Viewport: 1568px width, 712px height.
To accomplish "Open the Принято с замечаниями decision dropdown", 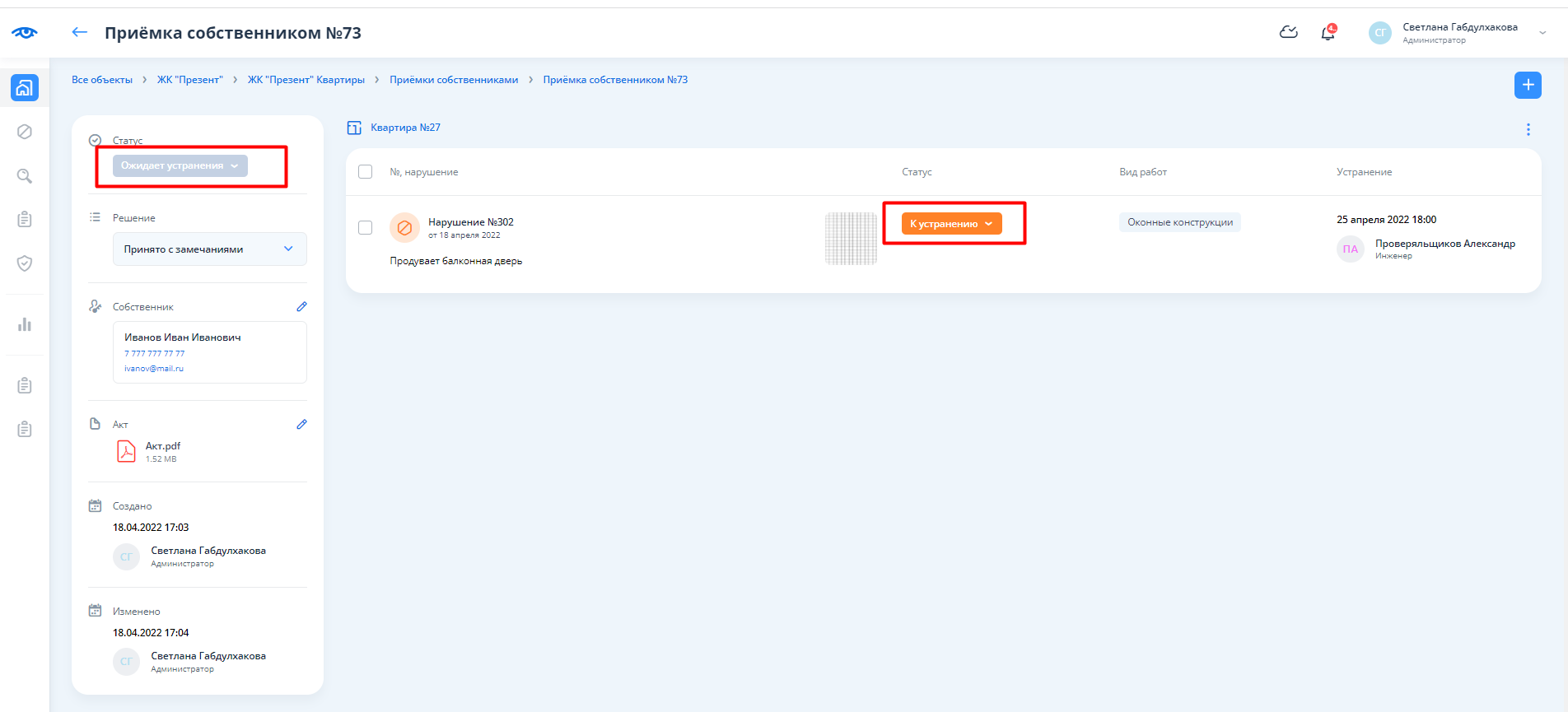I will pos(209,249).
